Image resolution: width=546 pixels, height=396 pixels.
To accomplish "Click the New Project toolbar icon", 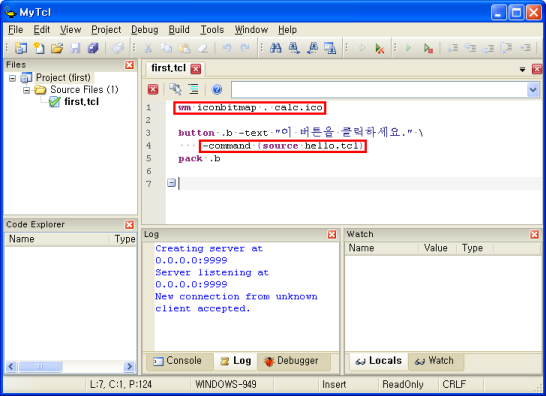I will click(x=21, y=48).
